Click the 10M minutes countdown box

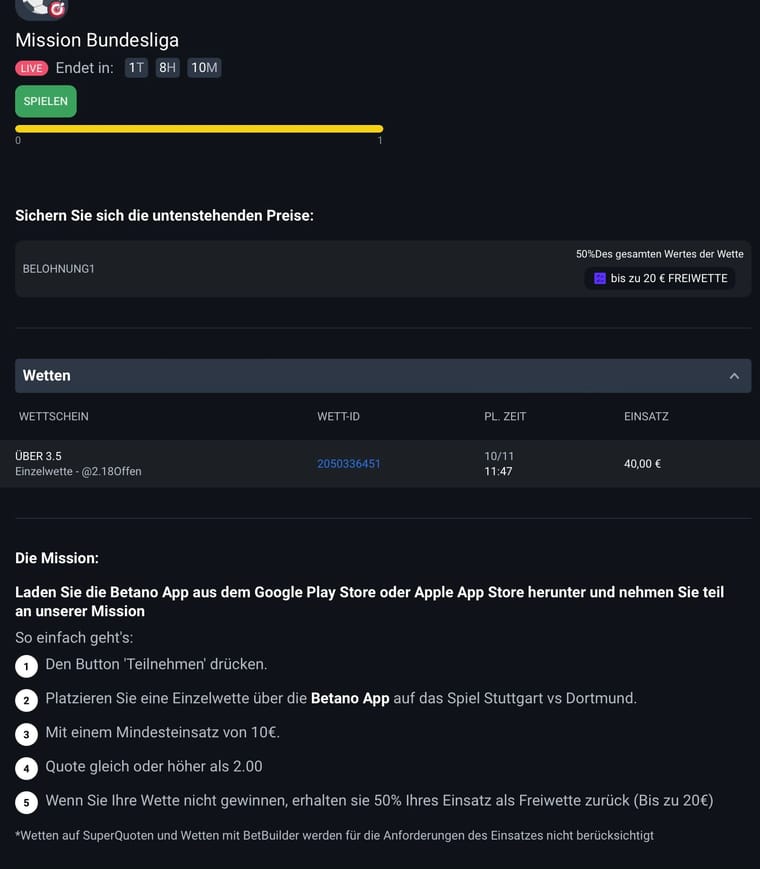tap(204, 68)
